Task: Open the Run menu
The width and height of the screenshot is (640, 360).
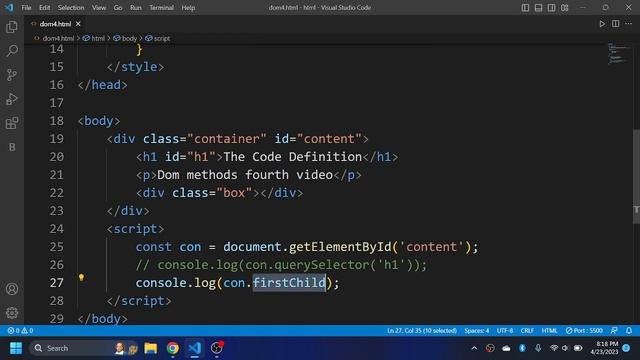Action: [x=136, y=8]
